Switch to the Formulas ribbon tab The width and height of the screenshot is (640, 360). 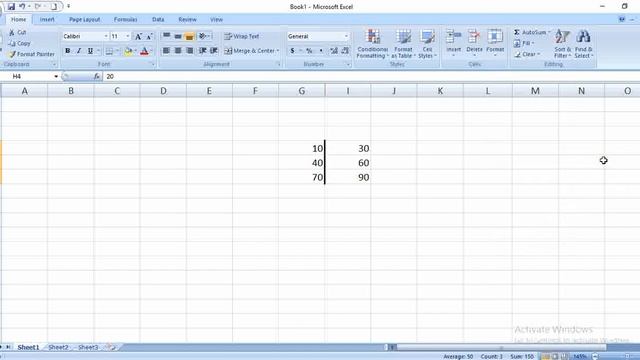pyautogui.click(x=125, y=19)
